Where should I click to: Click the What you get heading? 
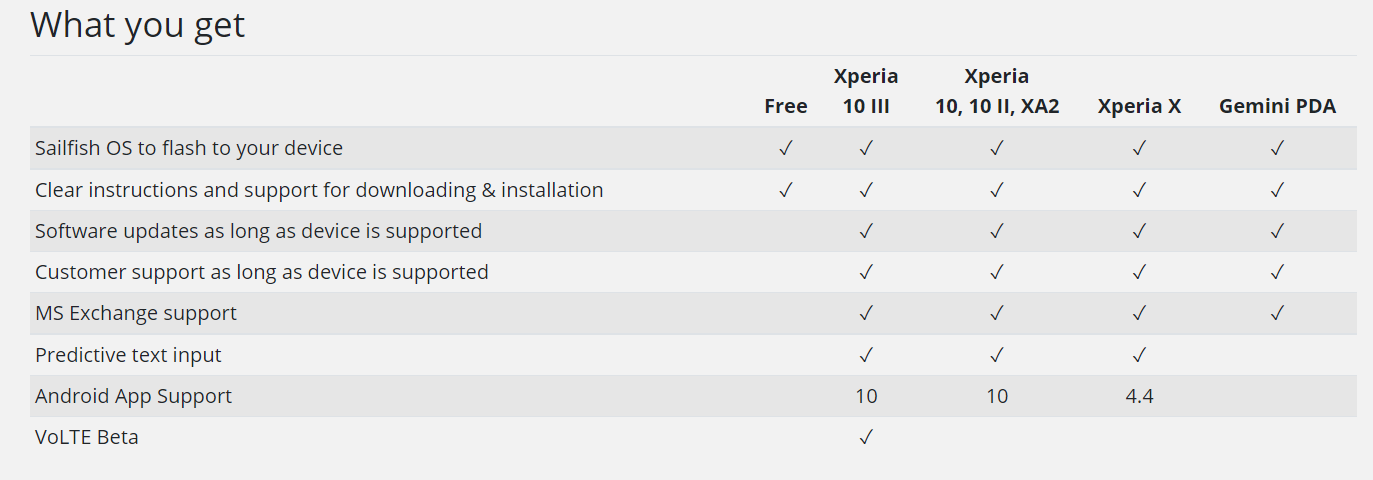(x=138, y=25)
